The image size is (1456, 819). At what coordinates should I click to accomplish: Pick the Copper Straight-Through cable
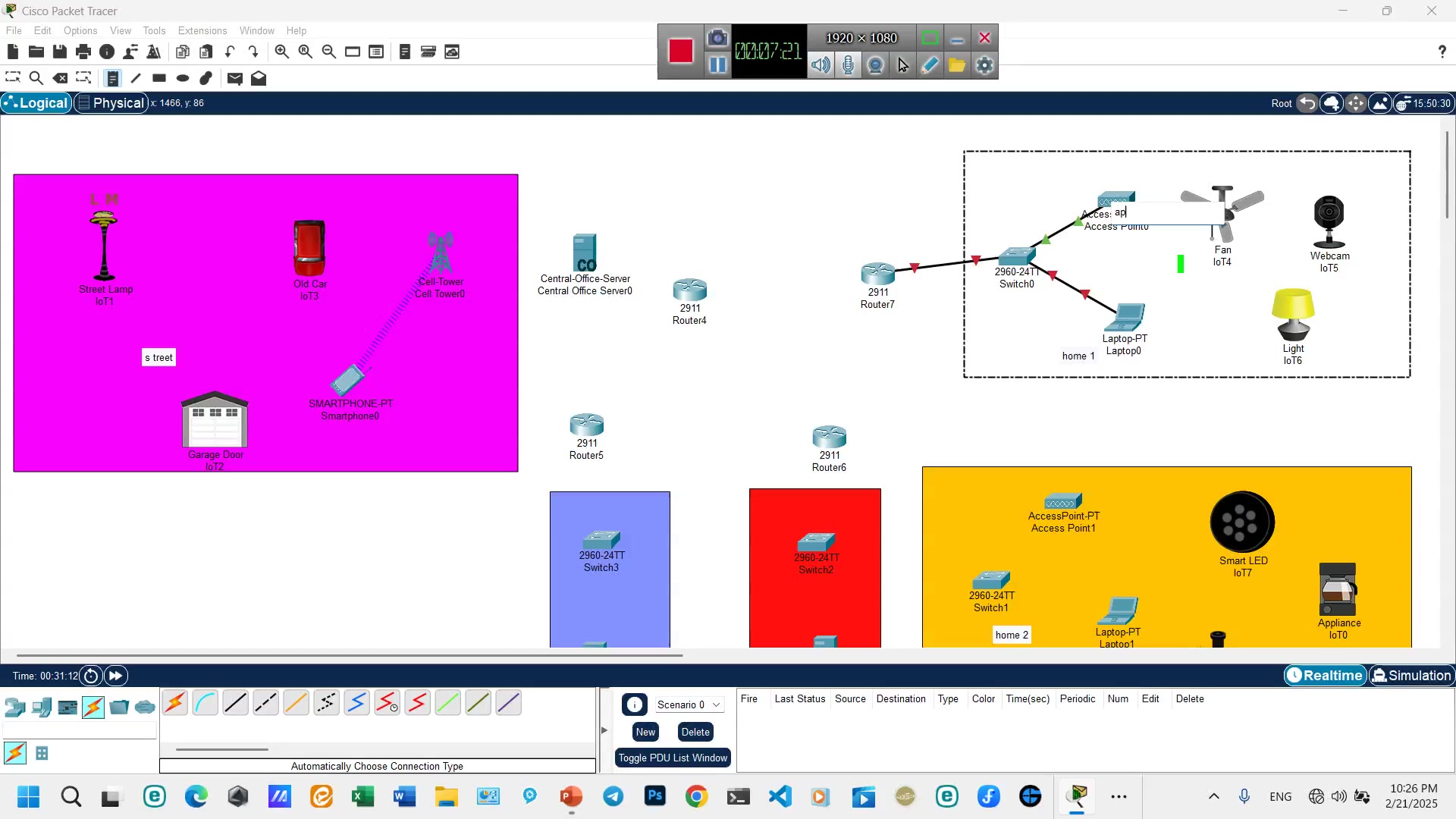coord(235,704)
